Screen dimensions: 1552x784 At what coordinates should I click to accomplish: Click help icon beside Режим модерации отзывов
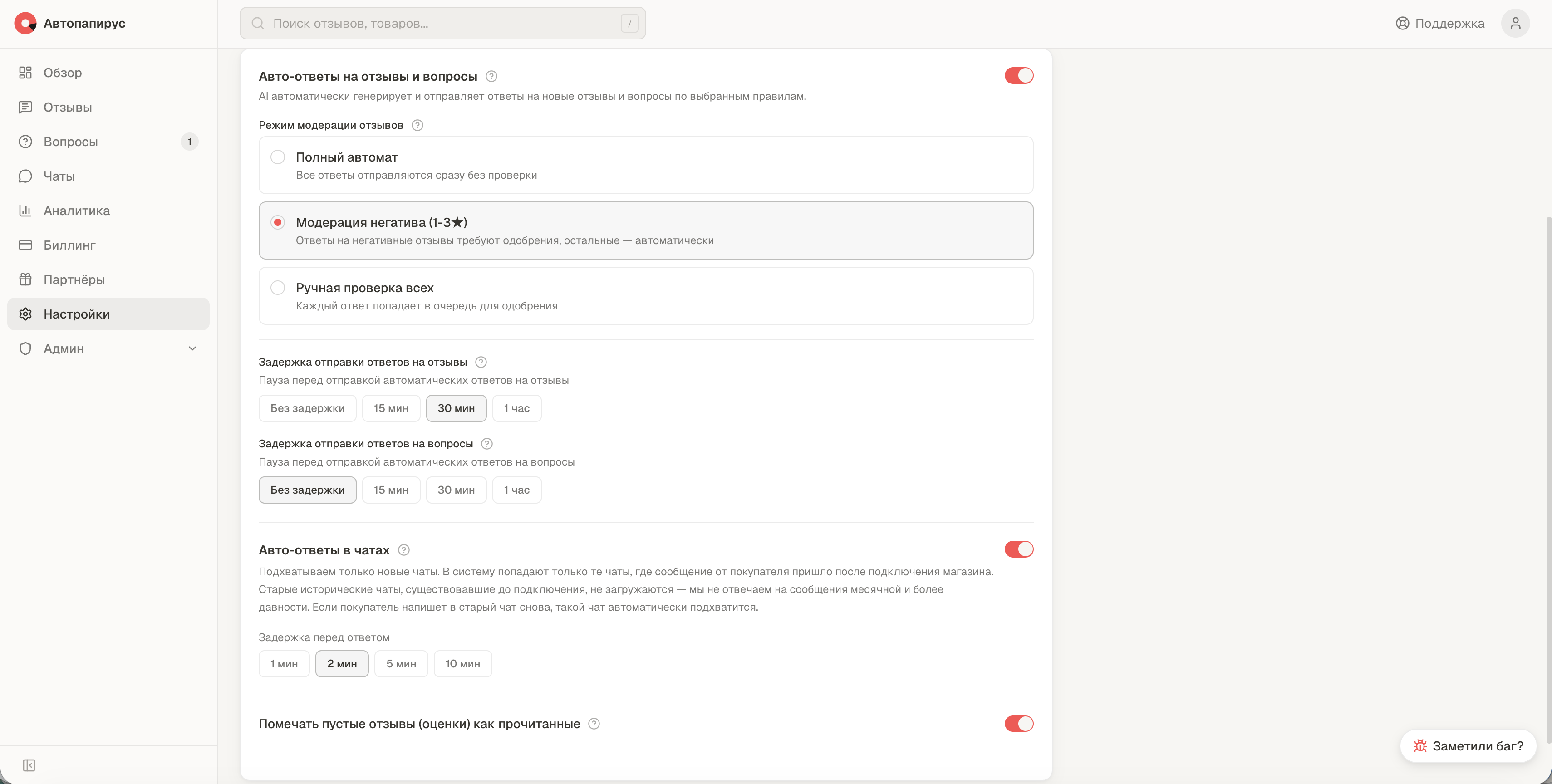(x=417, y=125)
